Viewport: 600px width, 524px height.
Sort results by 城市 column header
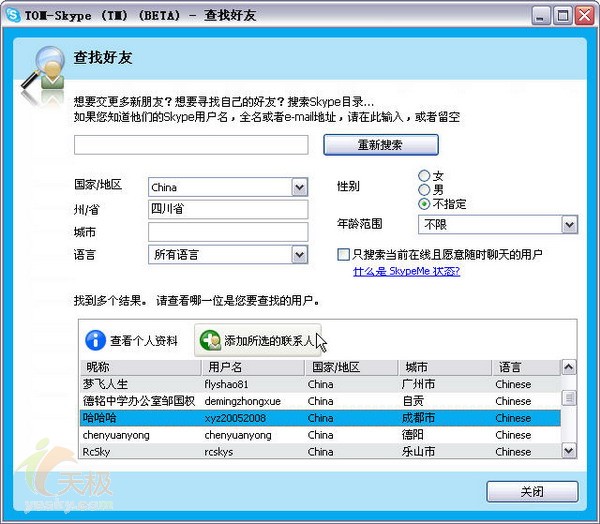point(445,368)
